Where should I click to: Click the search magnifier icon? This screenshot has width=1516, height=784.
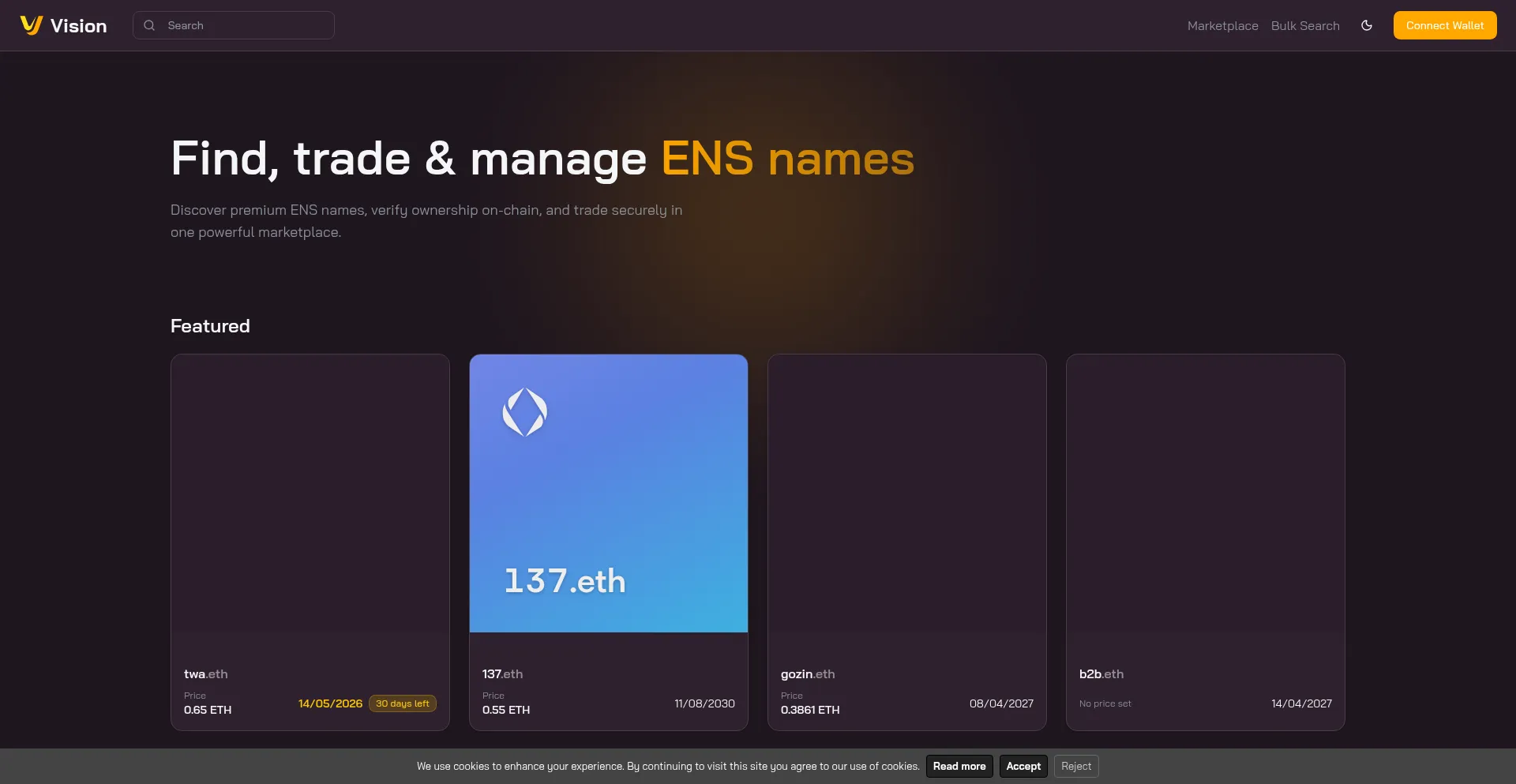pyautogui.click(x=149, y=25)
